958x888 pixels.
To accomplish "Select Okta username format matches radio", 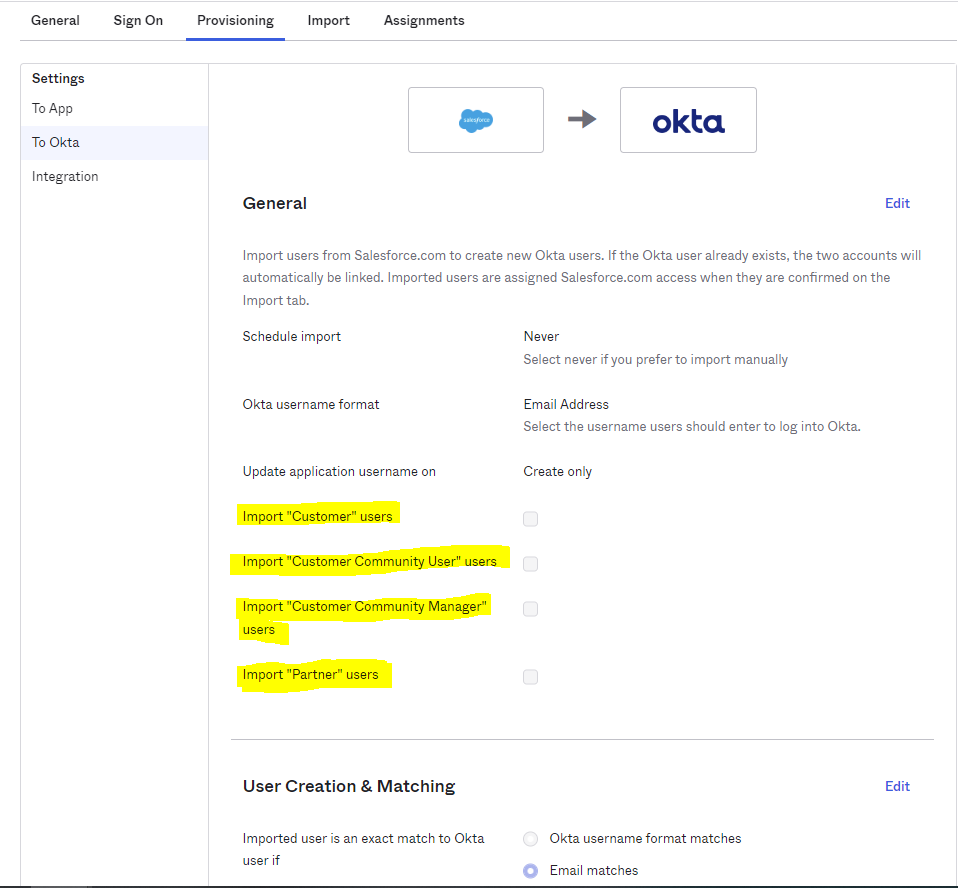I will pyautogui.click(x=531, y=839).
